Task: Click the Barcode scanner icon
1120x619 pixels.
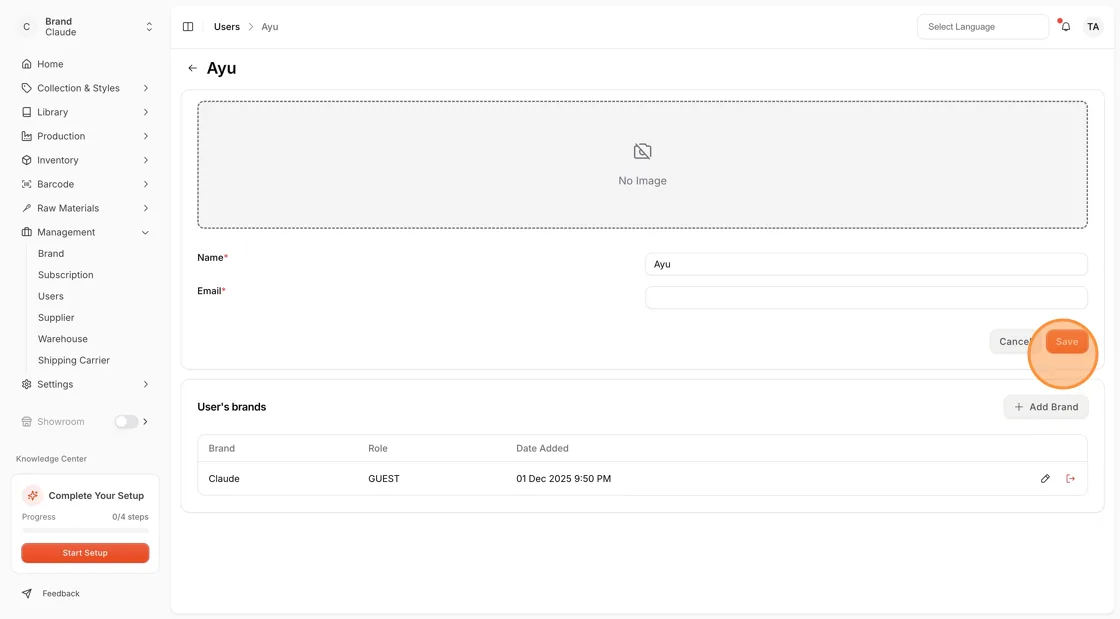Action: [x=26, y=184]
